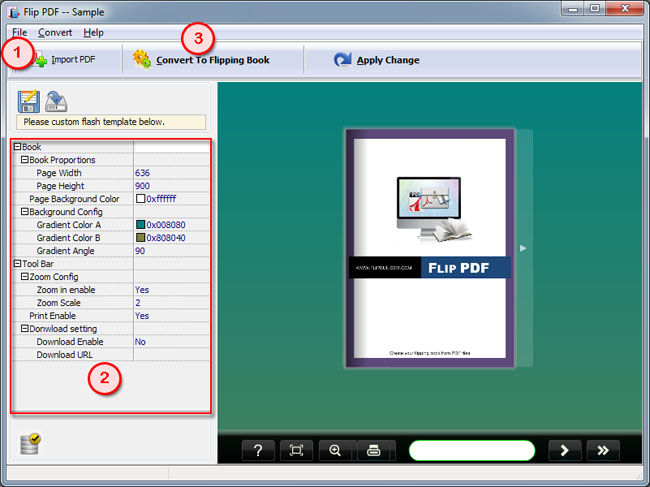Click the zoom in magnifier icon
The height and width of the screenshot is (487, 650).
pyautogui.click(x=335, y=450)
